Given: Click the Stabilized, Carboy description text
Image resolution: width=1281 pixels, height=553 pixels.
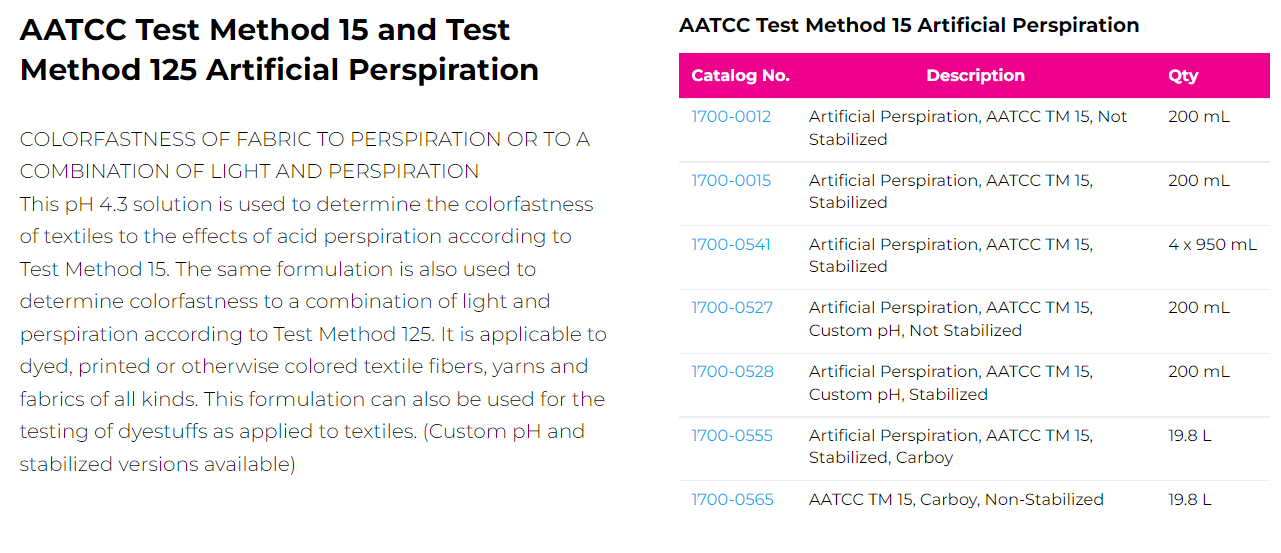Looking at the screenshot, I should 950,447.
